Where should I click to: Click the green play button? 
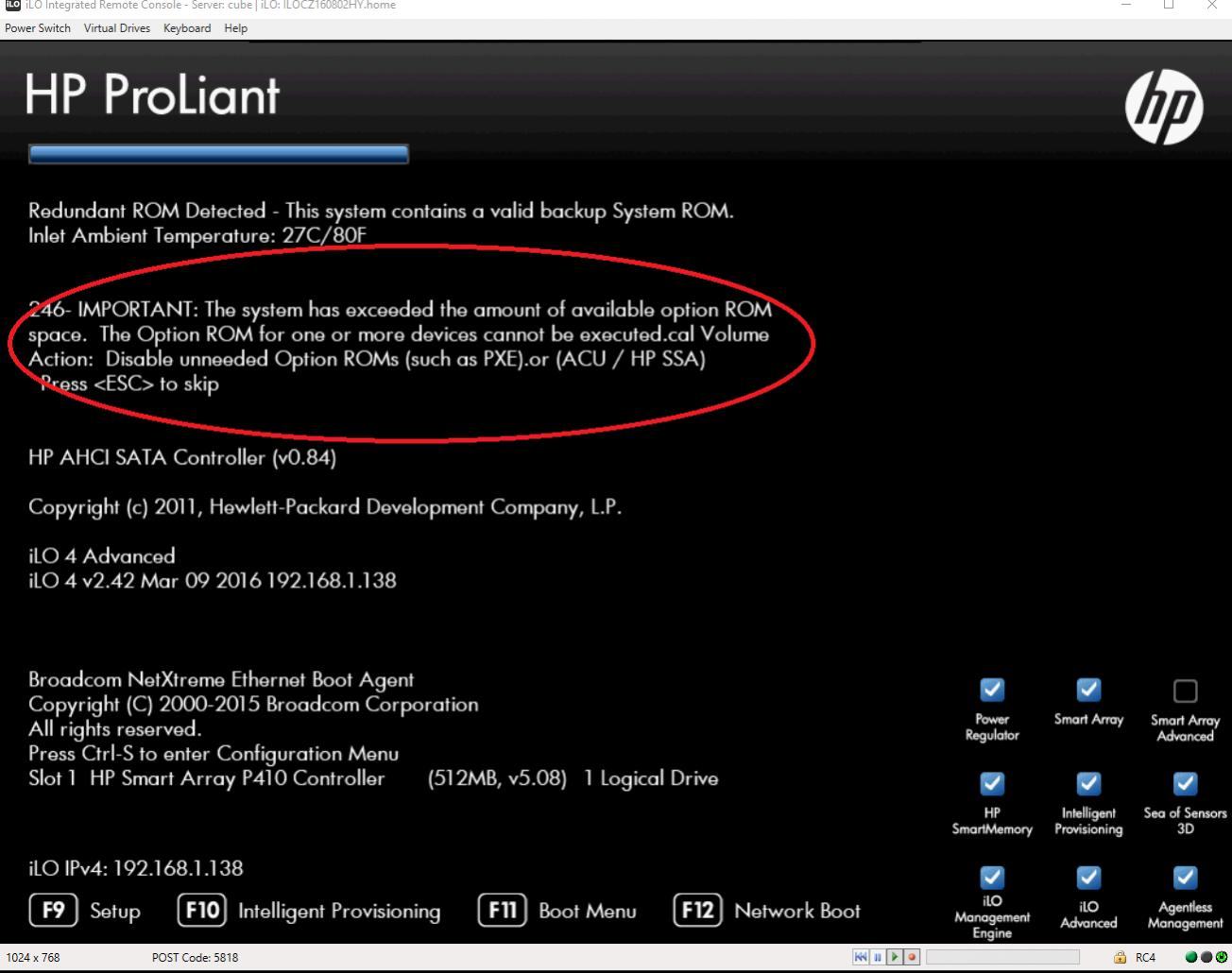pos(895,957)
